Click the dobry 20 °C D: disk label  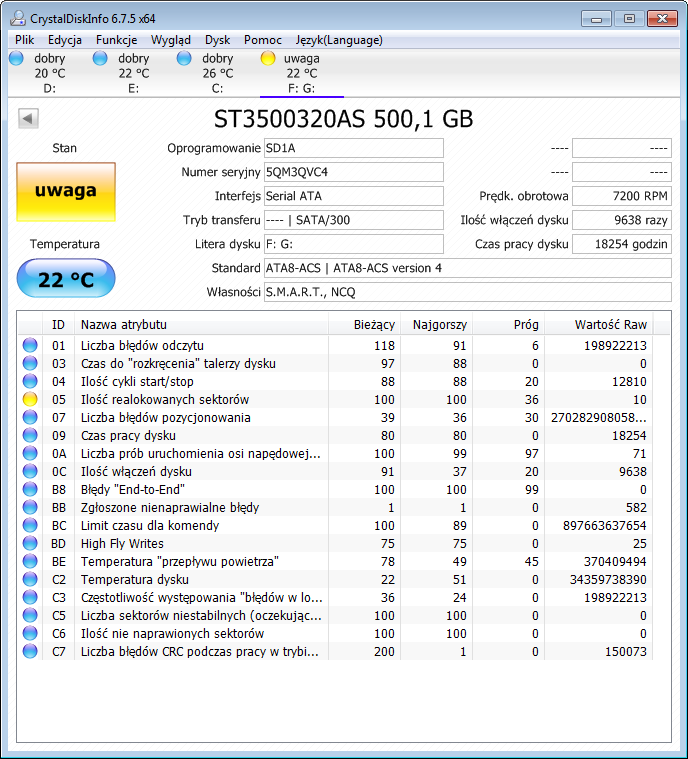(x=50, y=73)
